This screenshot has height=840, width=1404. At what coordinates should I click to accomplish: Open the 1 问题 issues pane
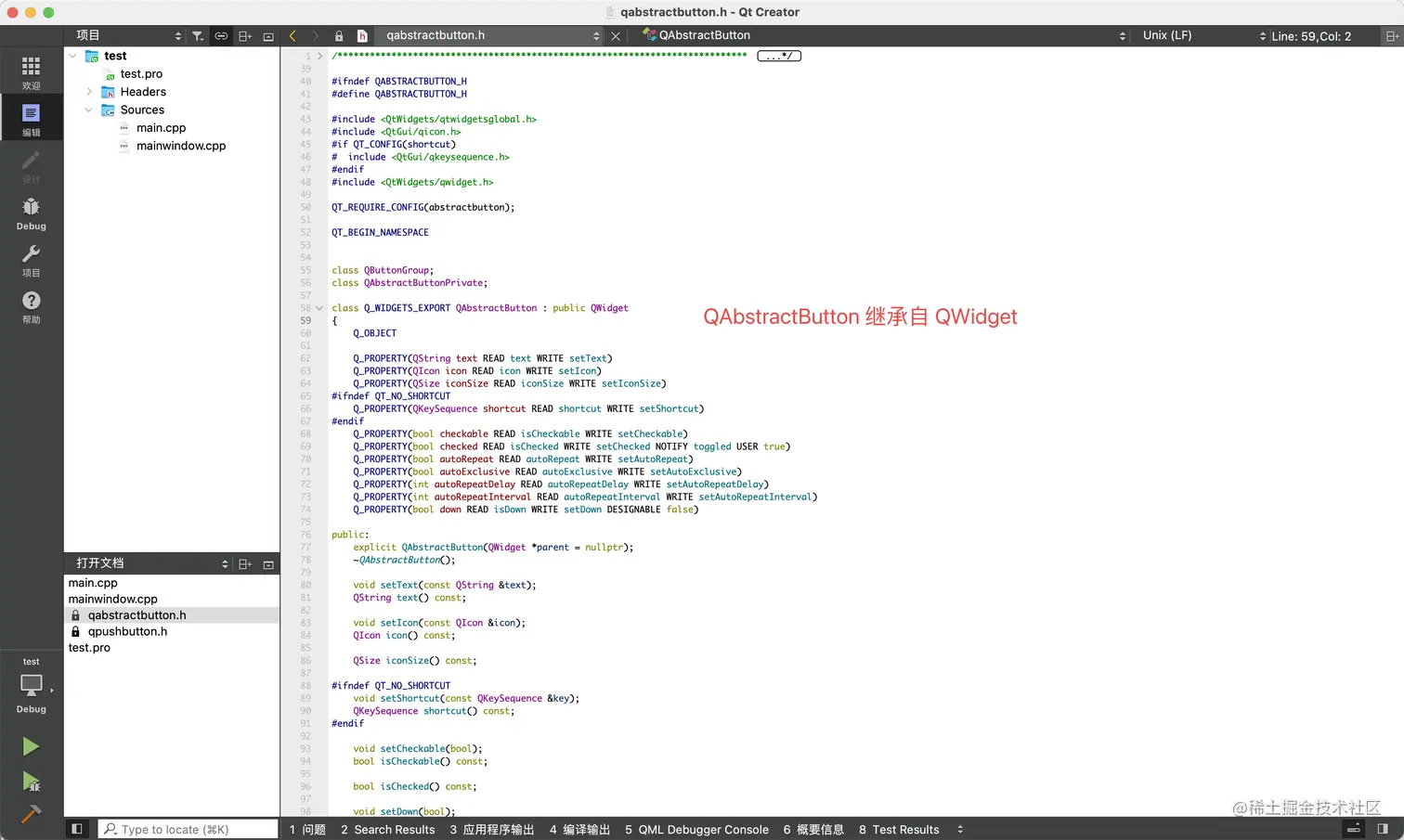(307, 830)
